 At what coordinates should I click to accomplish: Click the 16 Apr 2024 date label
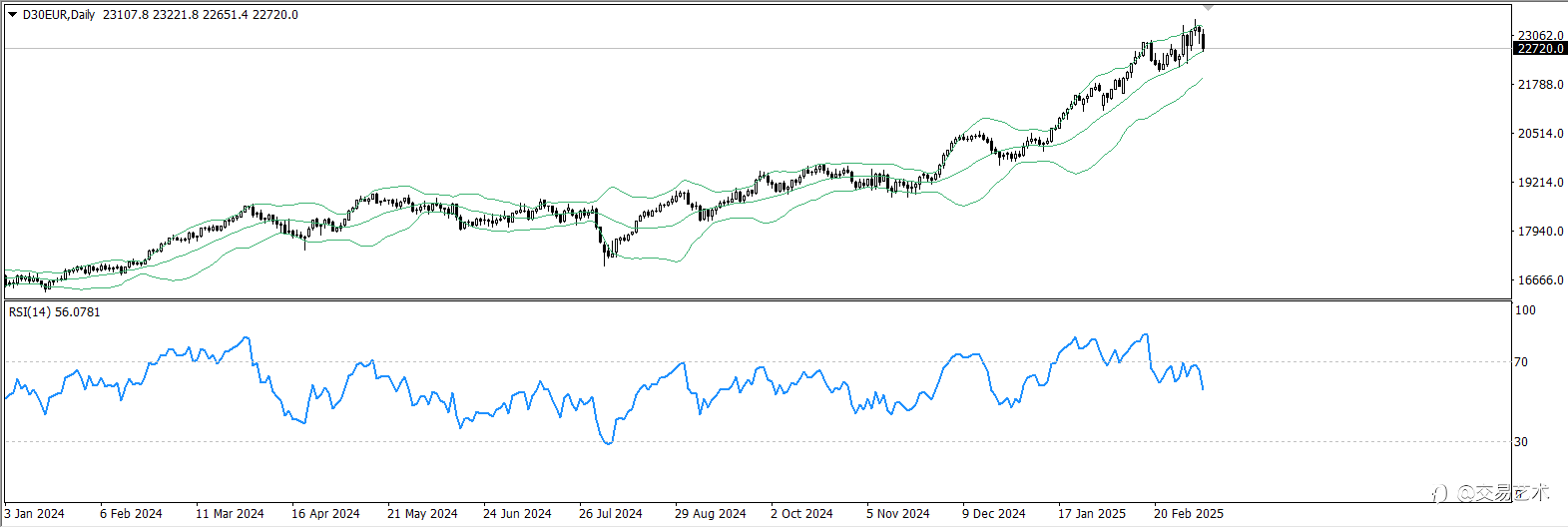325,514
